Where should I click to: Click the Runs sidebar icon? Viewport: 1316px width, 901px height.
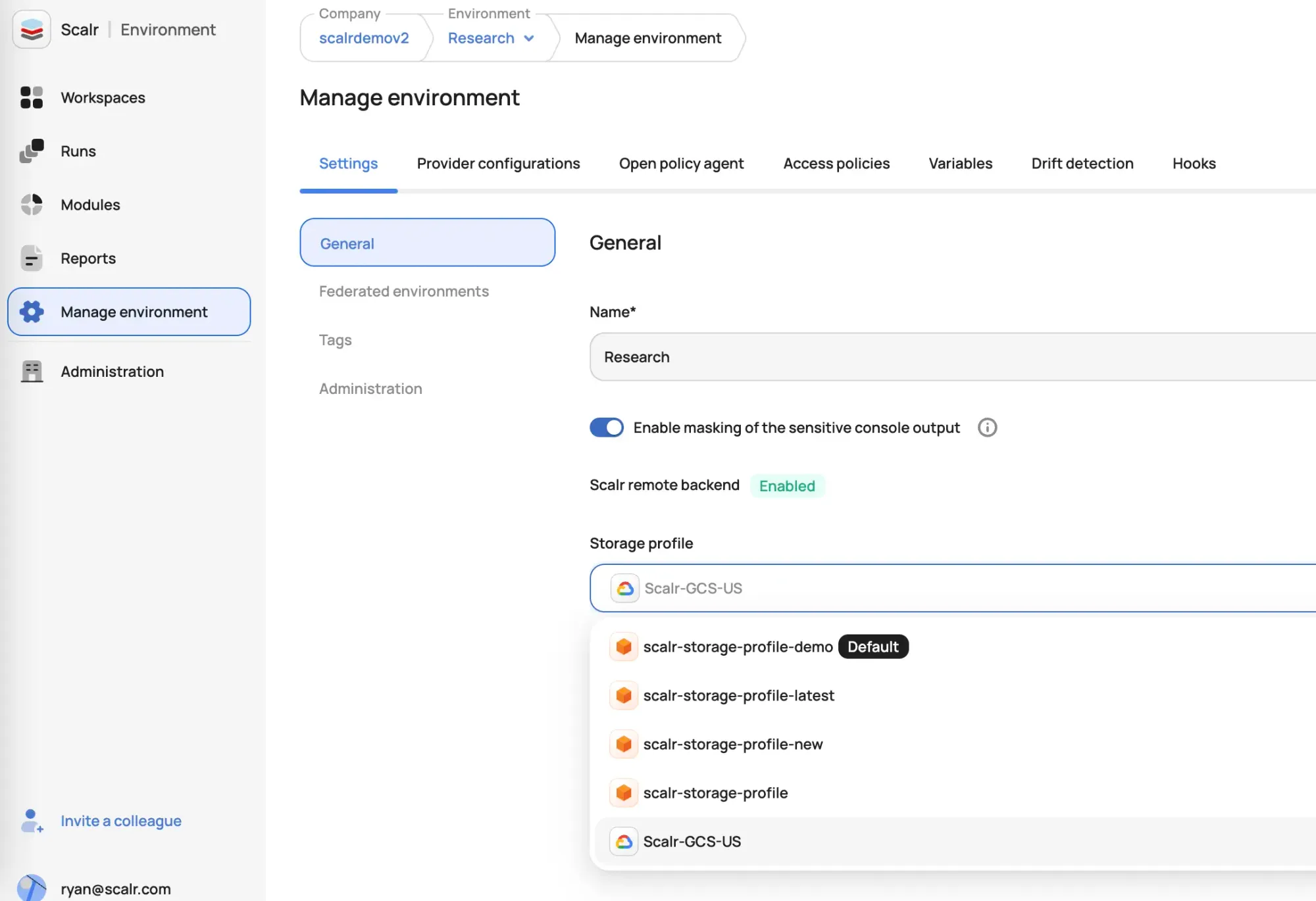pyautogui.click(x=32, y=151)
